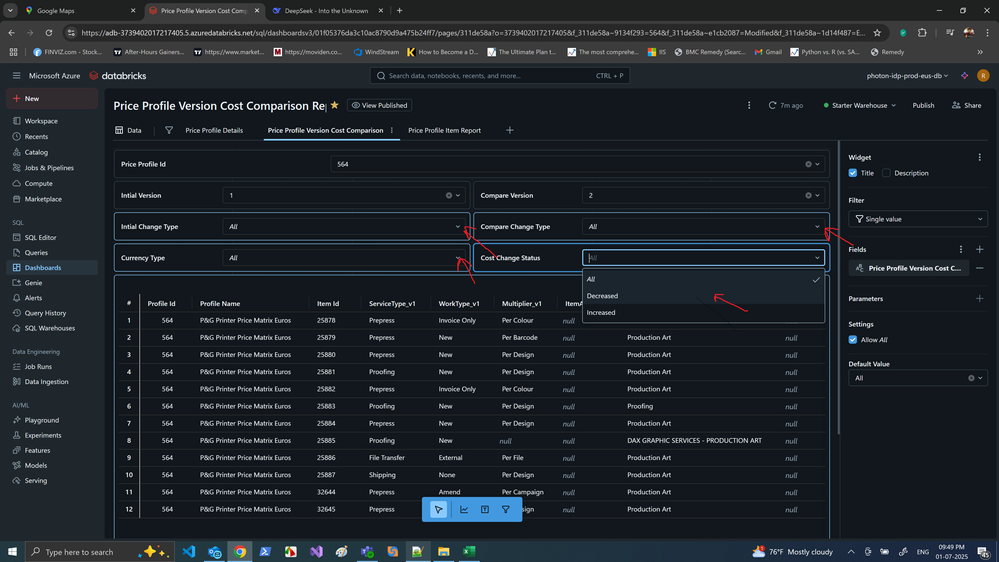The image size is (999, 562).
Task: Select the add visualization chart tool
Action: (464, 510)
